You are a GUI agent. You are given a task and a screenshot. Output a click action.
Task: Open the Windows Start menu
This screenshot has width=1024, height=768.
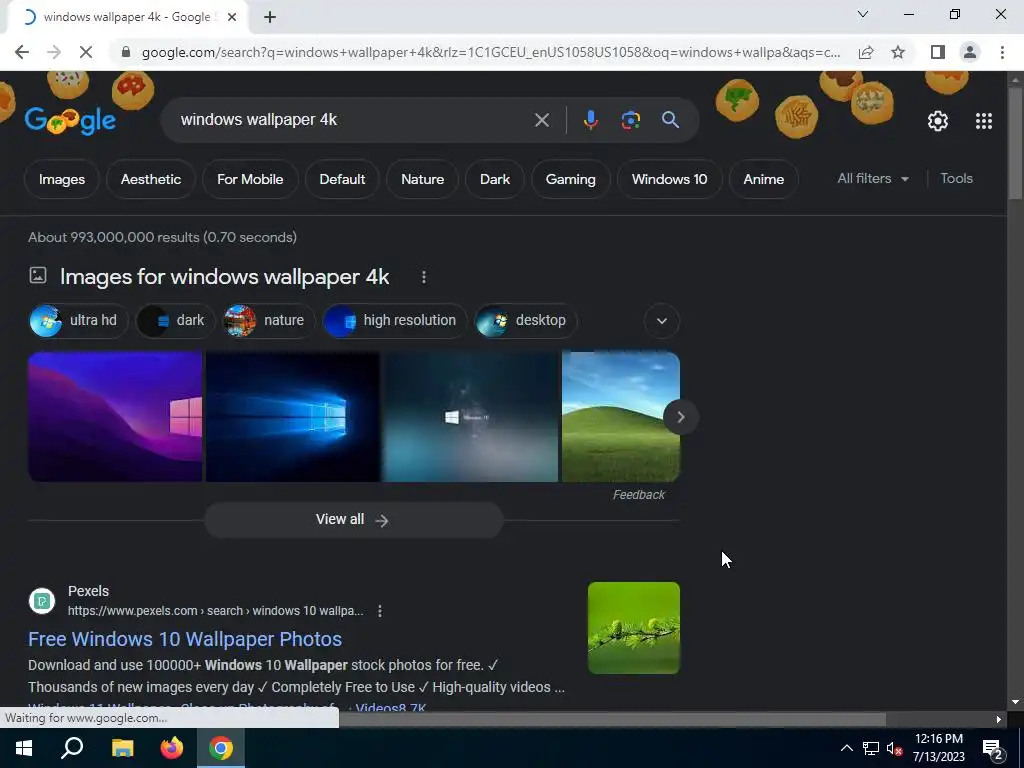[x=24, y=748]
